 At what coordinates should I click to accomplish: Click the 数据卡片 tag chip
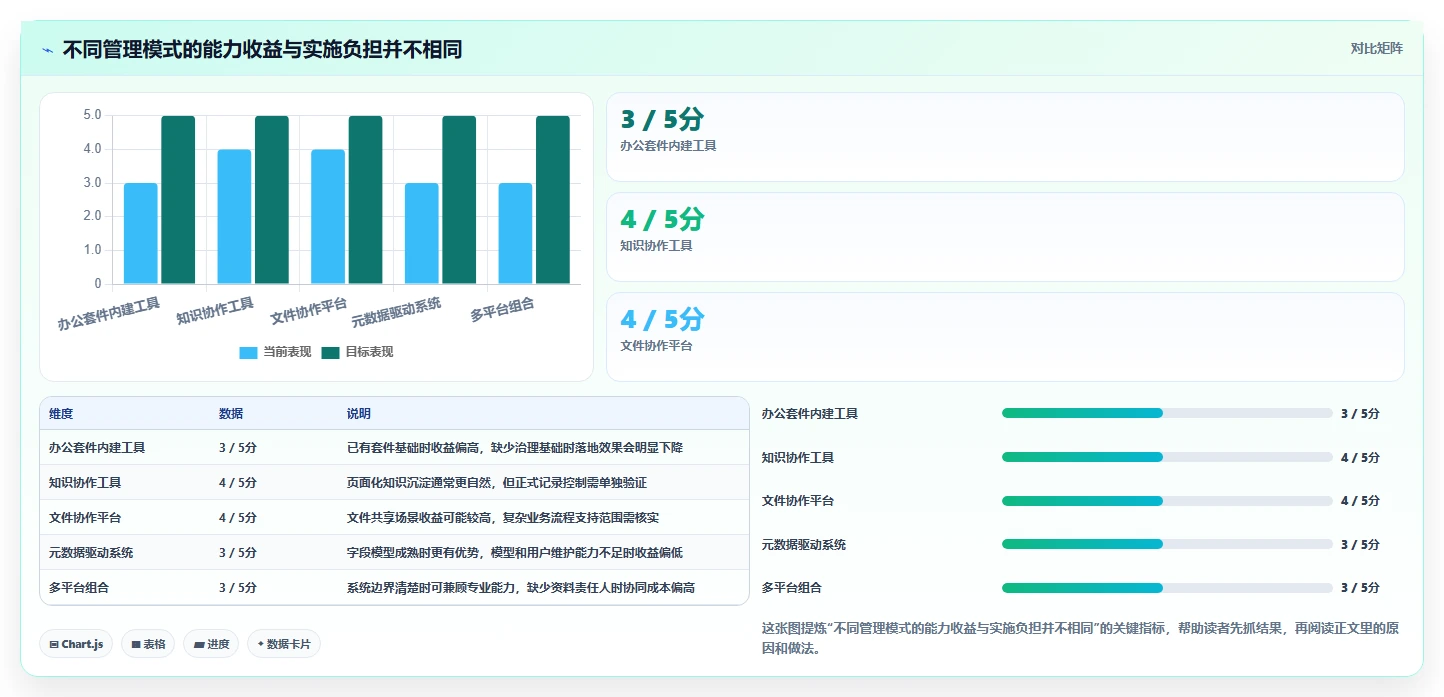[284, 644]
